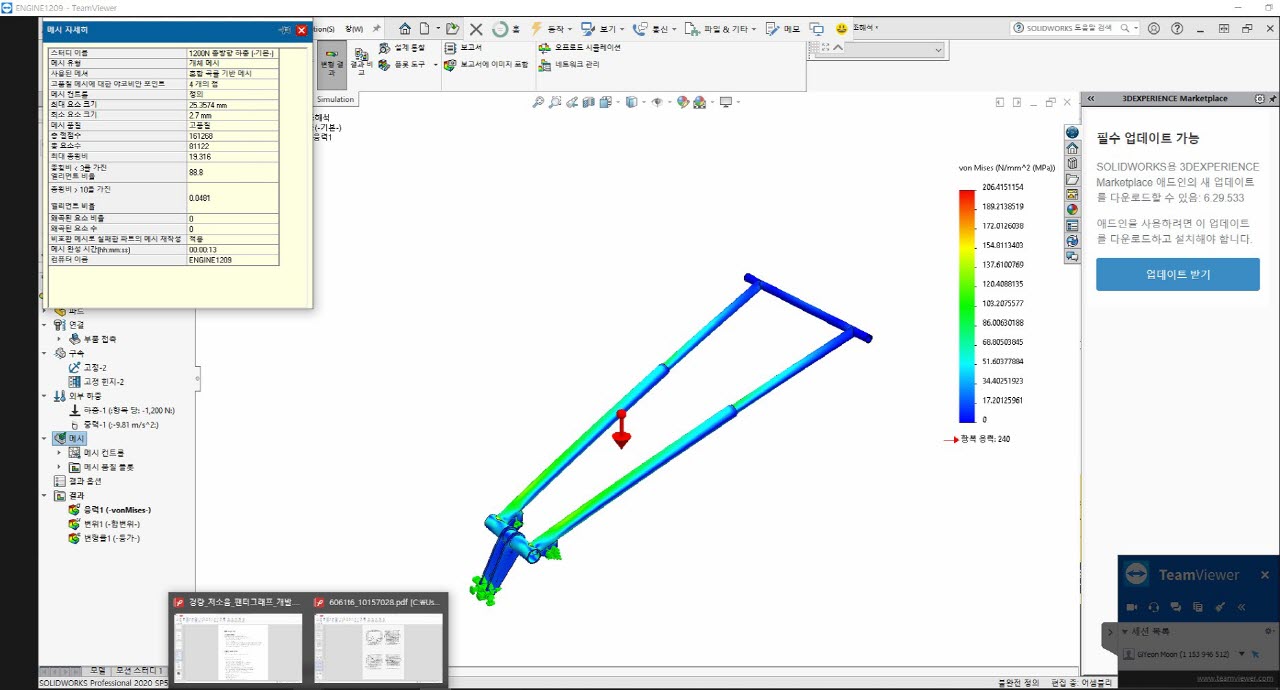Click the Edit Appearance color ball icon
Image resolution: width=1280 pixels, height=690 pixels.
coord(683,102)
